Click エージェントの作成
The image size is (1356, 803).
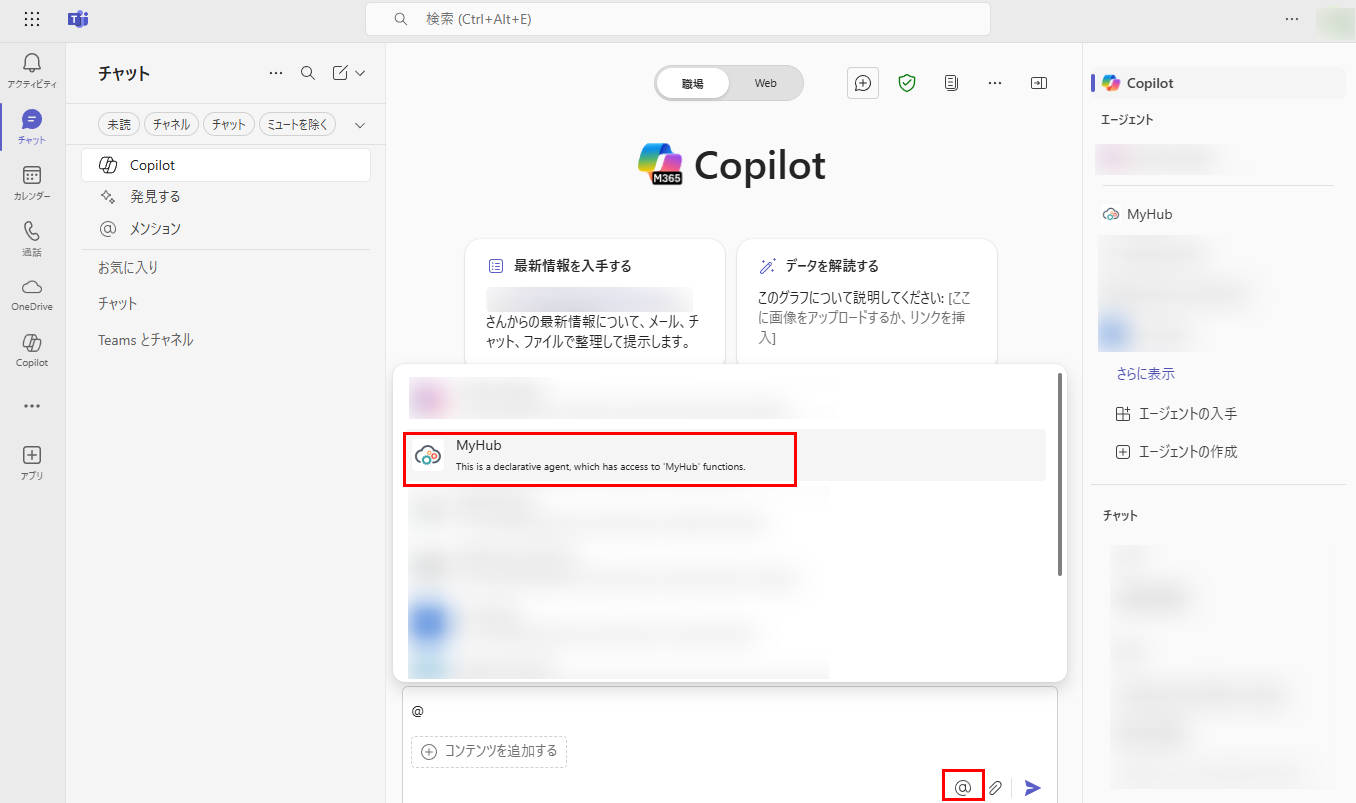(1176, 451)
